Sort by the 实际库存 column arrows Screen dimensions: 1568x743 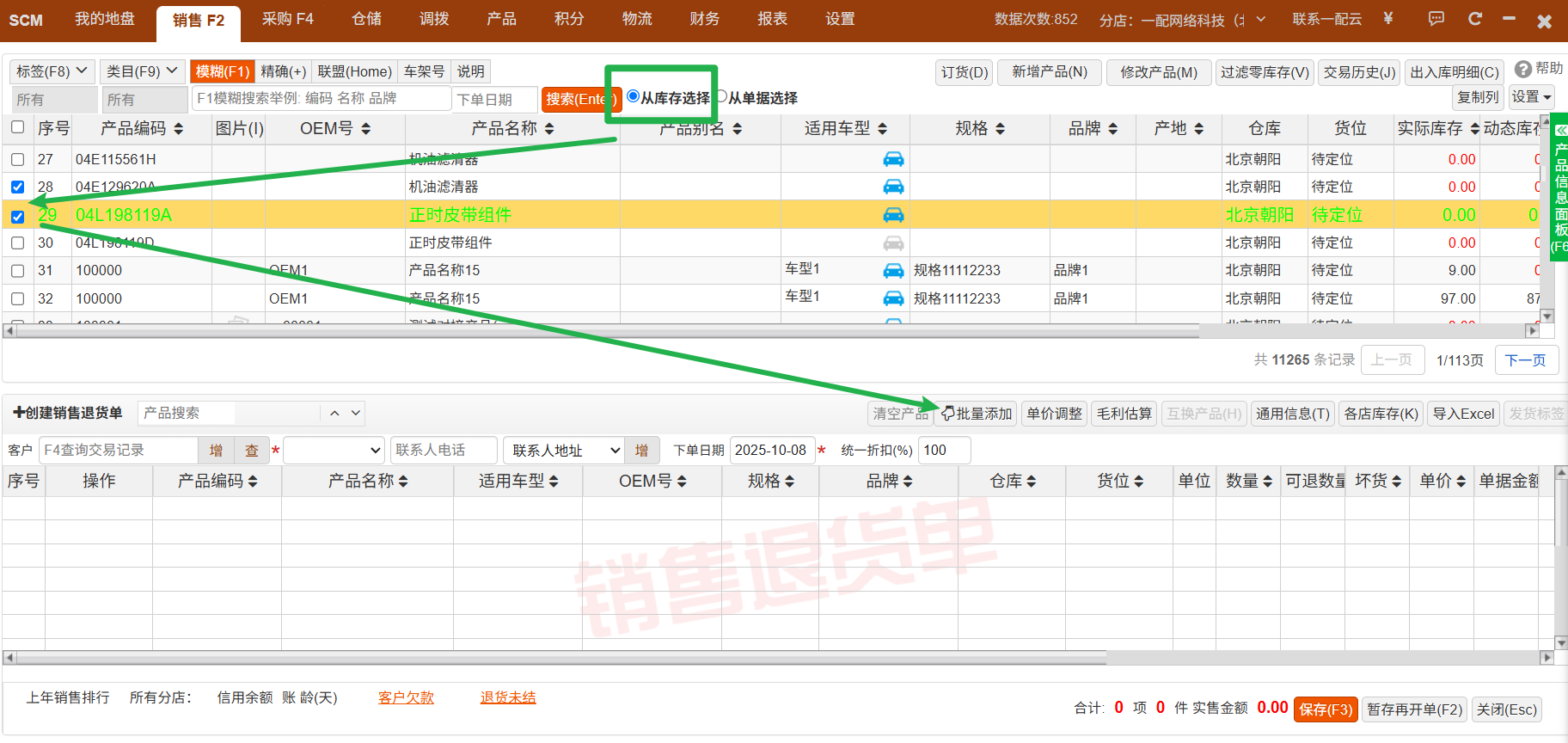tap(1474, 129)
